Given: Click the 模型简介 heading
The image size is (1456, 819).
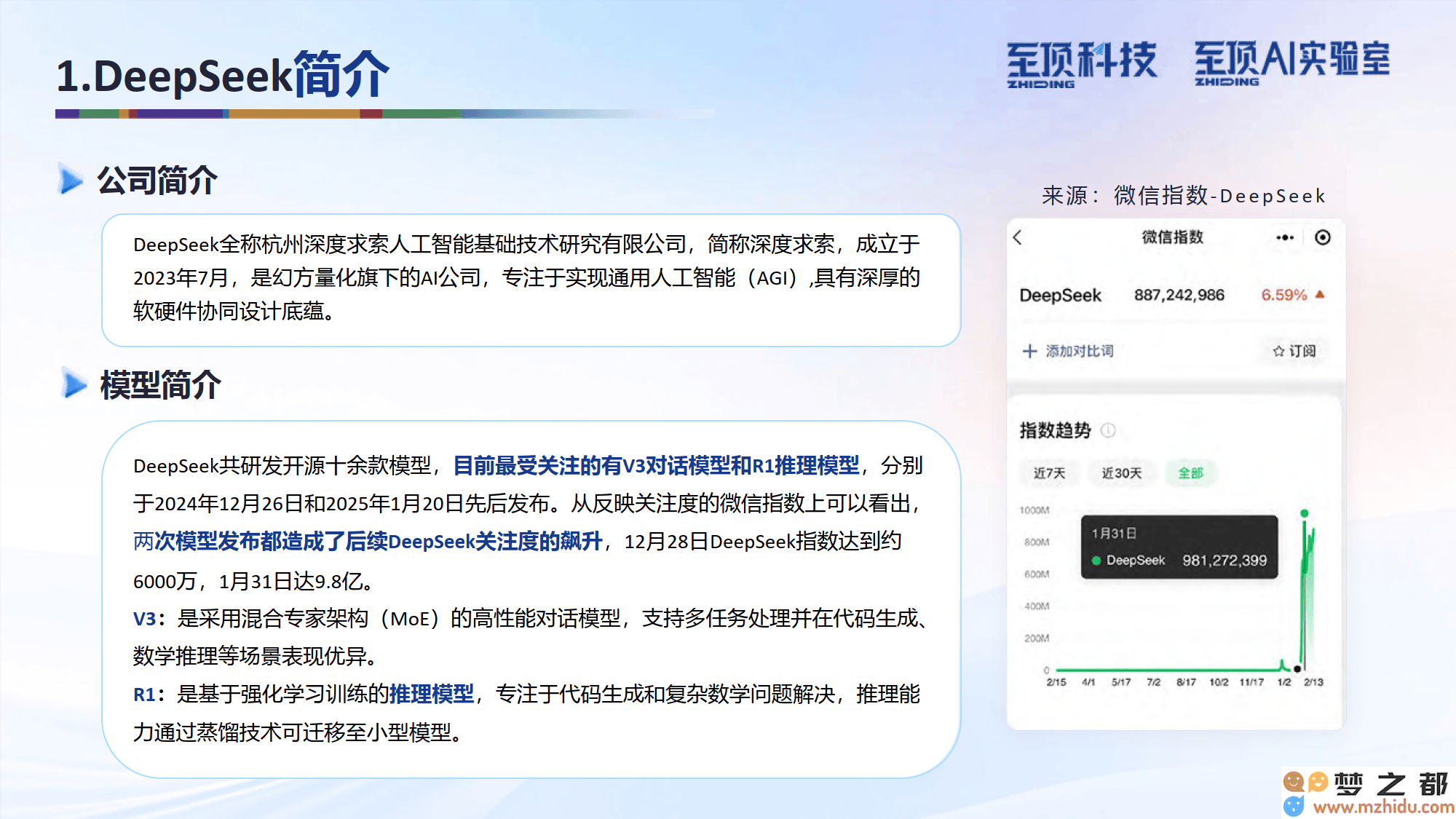Looking at the screenshot, I should click(160, 384).
